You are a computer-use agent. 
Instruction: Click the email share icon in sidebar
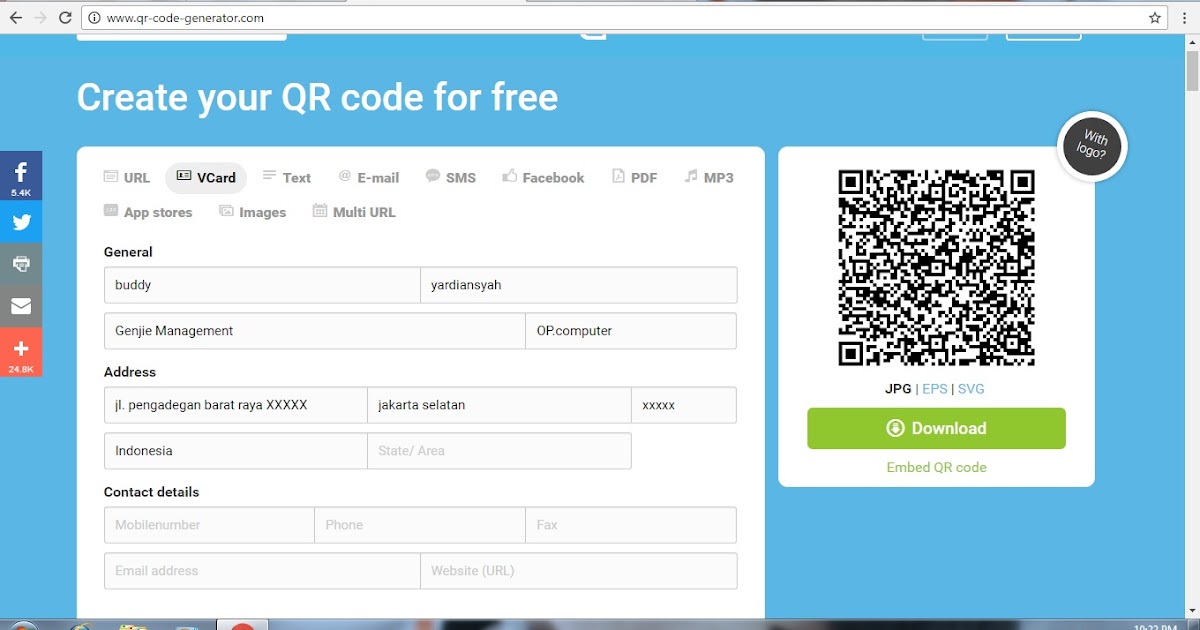coord(21,306)
